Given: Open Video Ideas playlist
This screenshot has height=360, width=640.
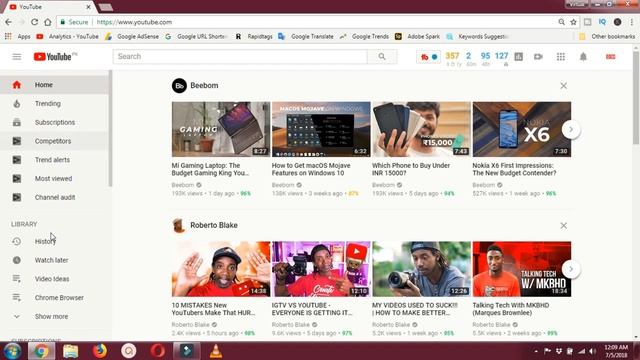Looking at the screenshot, I should [54, 279].
